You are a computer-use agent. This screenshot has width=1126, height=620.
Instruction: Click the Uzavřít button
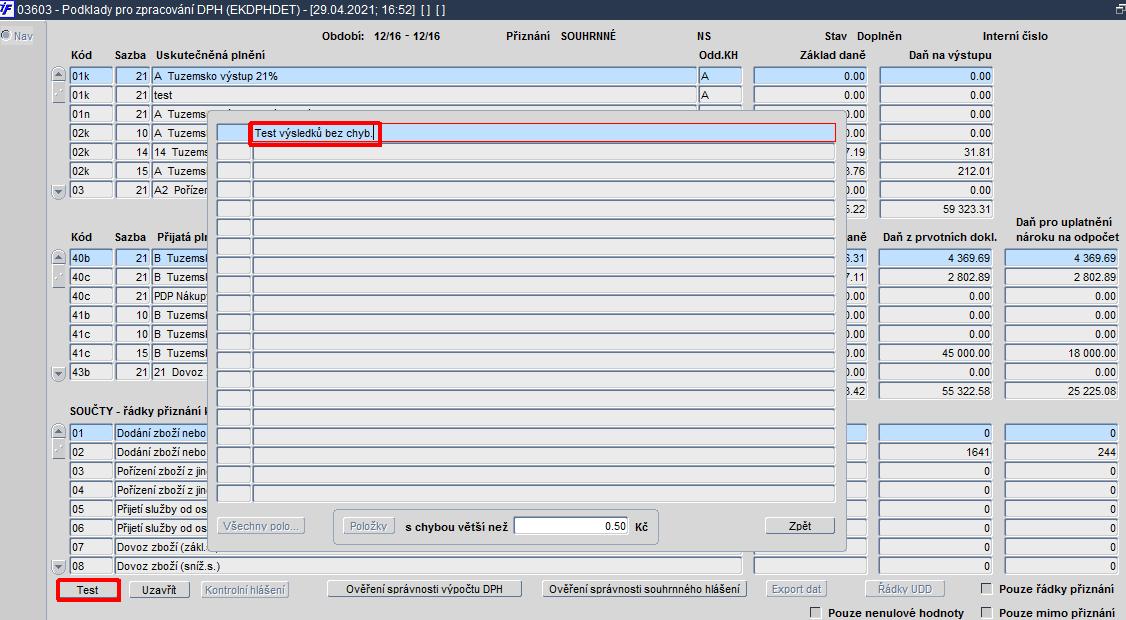[159, 590]
